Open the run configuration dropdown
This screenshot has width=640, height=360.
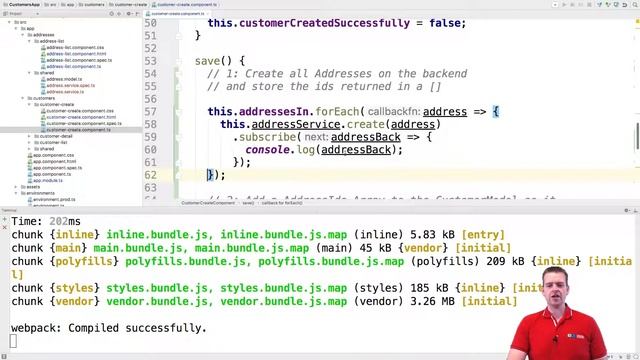[x=555, y=5]
